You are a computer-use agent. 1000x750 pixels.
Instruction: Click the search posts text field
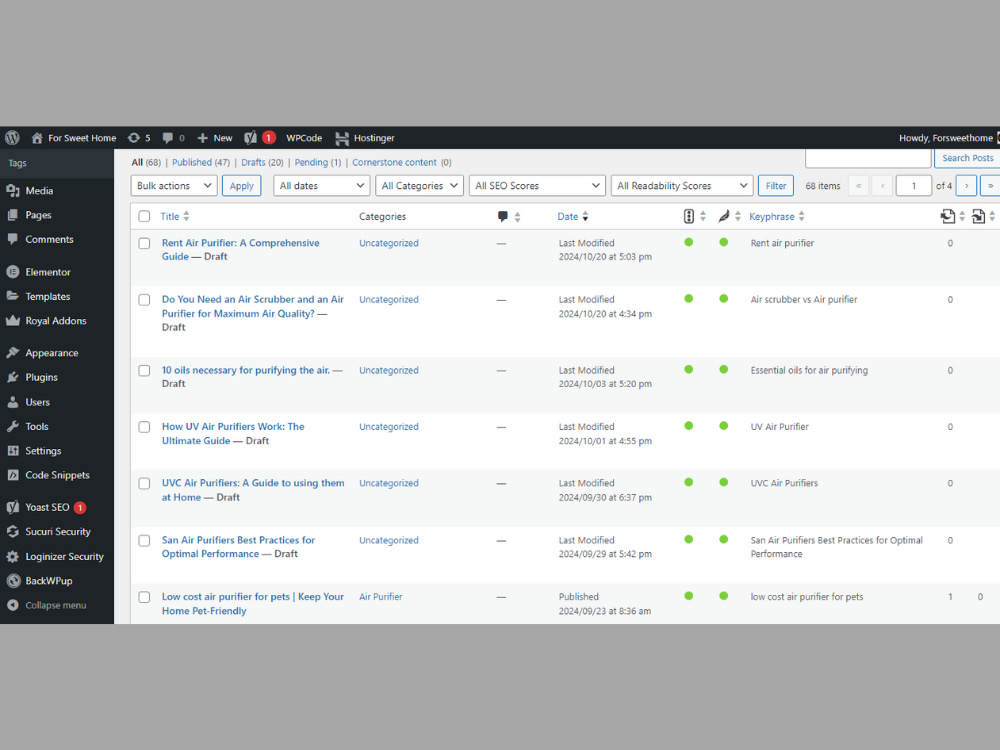tap(868, 158)
